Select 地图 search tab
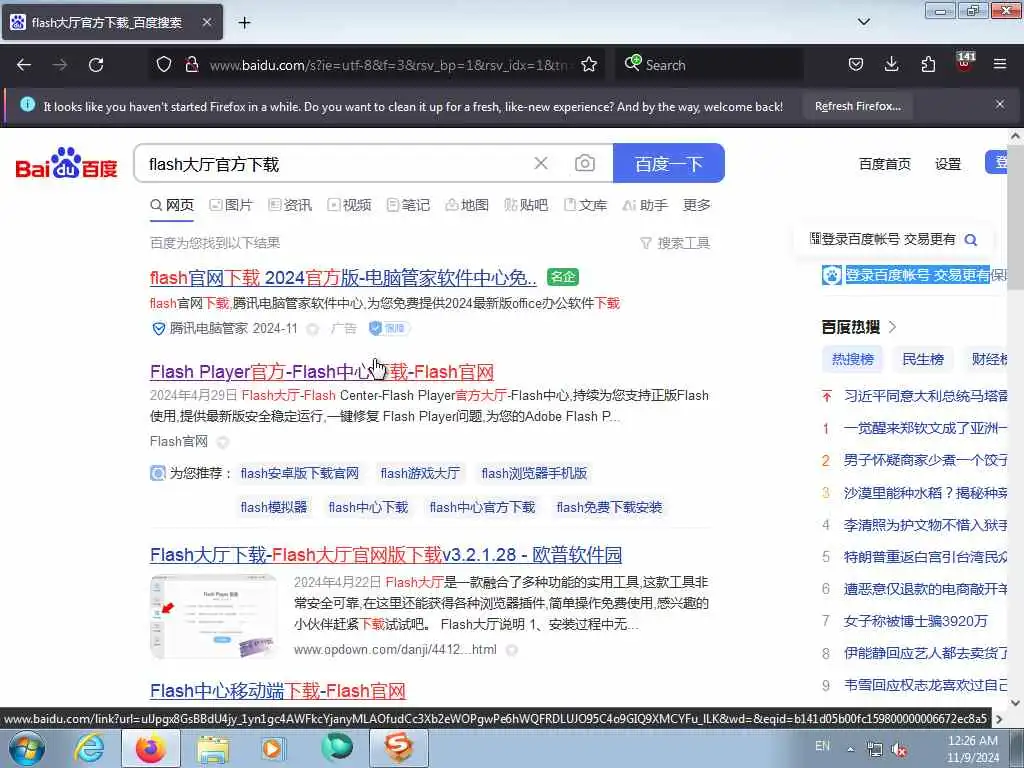Viewport: 1024px width, 768px height. click(x=467, y=205)
